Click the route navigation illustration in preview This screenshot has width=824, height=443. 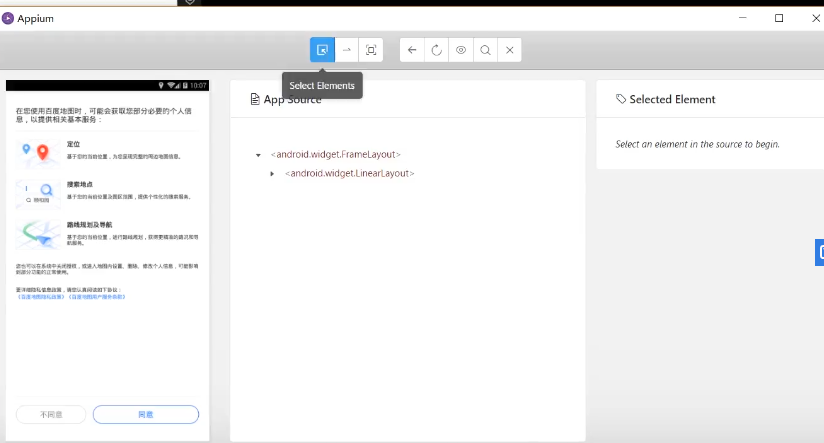37,234
